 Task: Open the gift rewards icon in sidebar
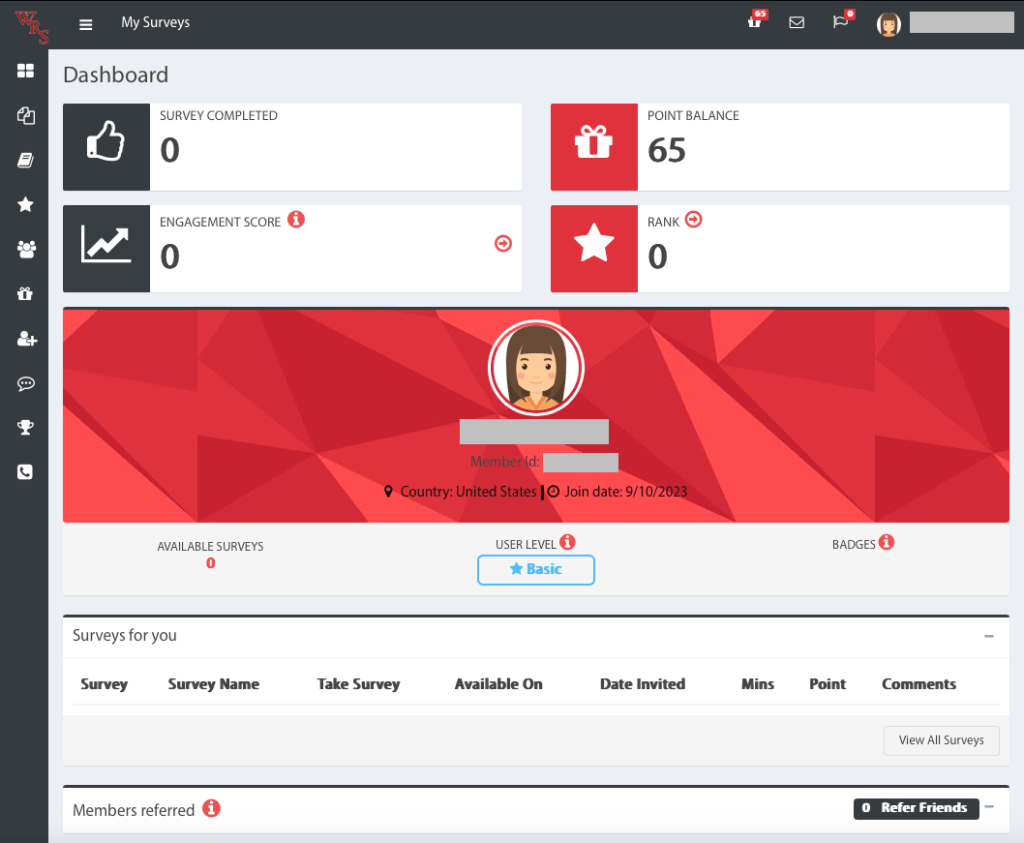25,294
